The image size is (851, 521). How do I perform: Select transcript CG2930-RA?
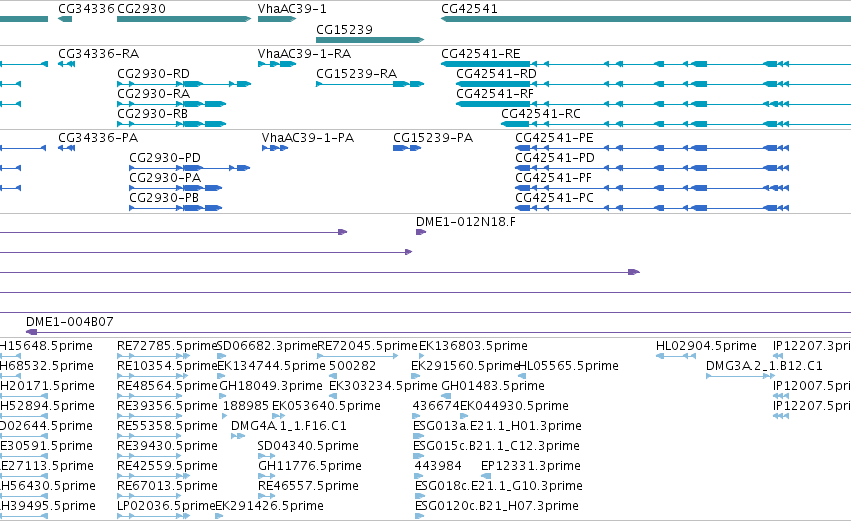click(x=154, y=94)
